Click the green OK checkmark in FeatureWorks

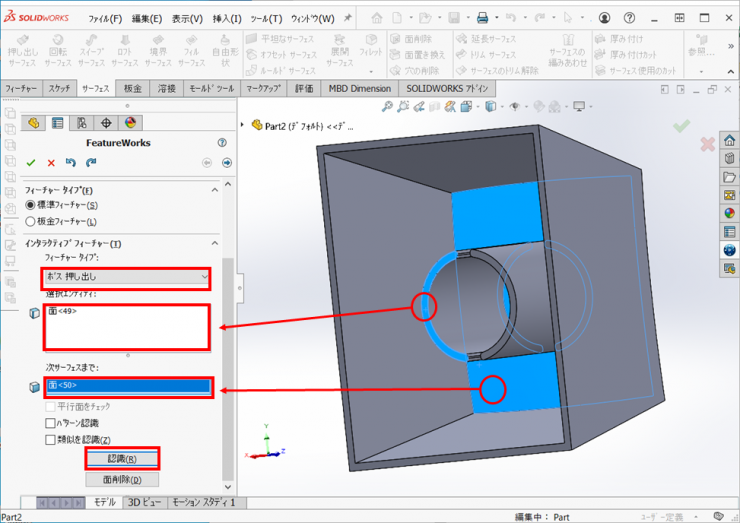(x=31, y=162)
